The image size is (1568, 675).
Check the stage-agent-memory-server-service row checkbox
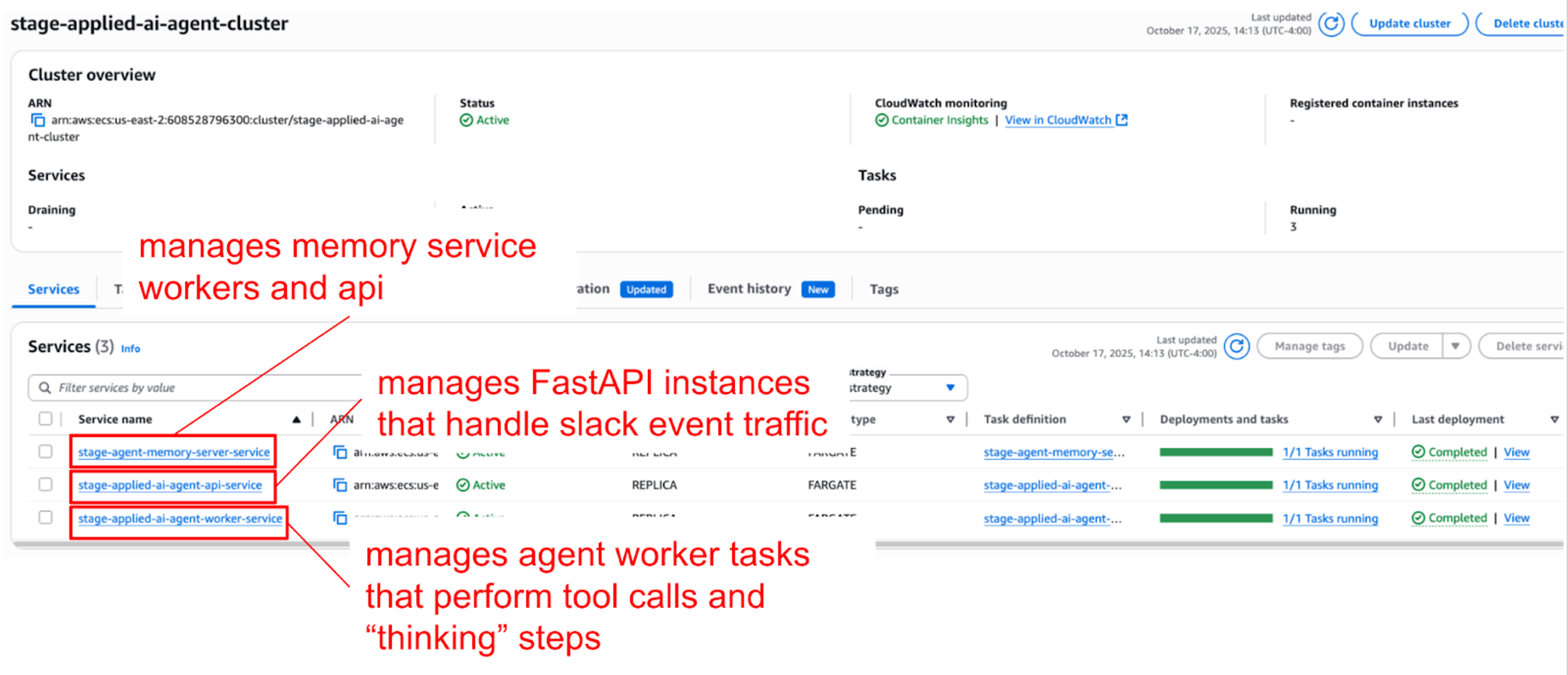coord(45,451)
